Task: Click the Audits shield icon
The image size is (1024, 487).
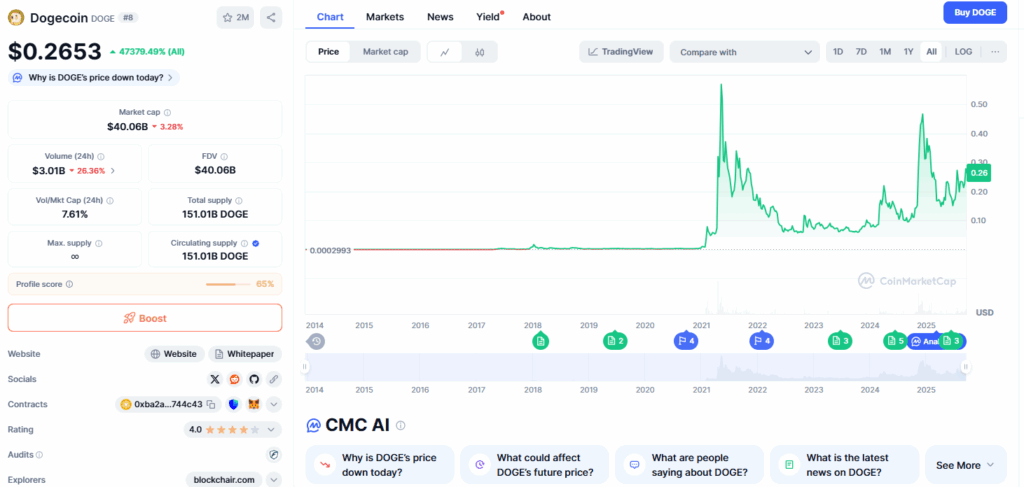Action: [274, 454]
